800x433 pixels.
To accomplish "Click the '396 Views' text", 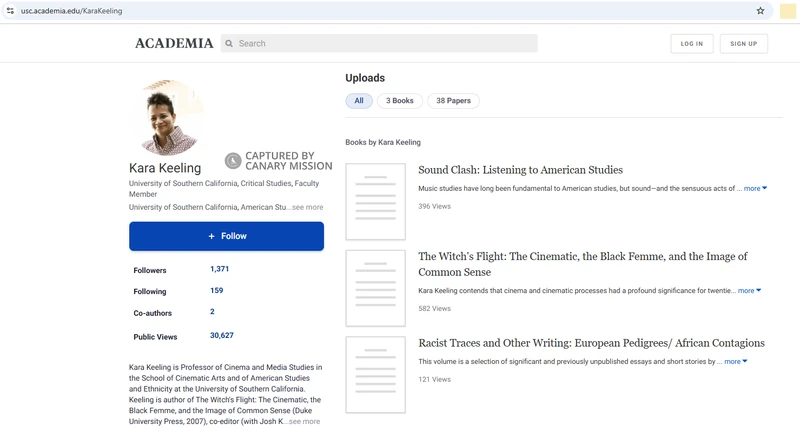I will [435, 206].
